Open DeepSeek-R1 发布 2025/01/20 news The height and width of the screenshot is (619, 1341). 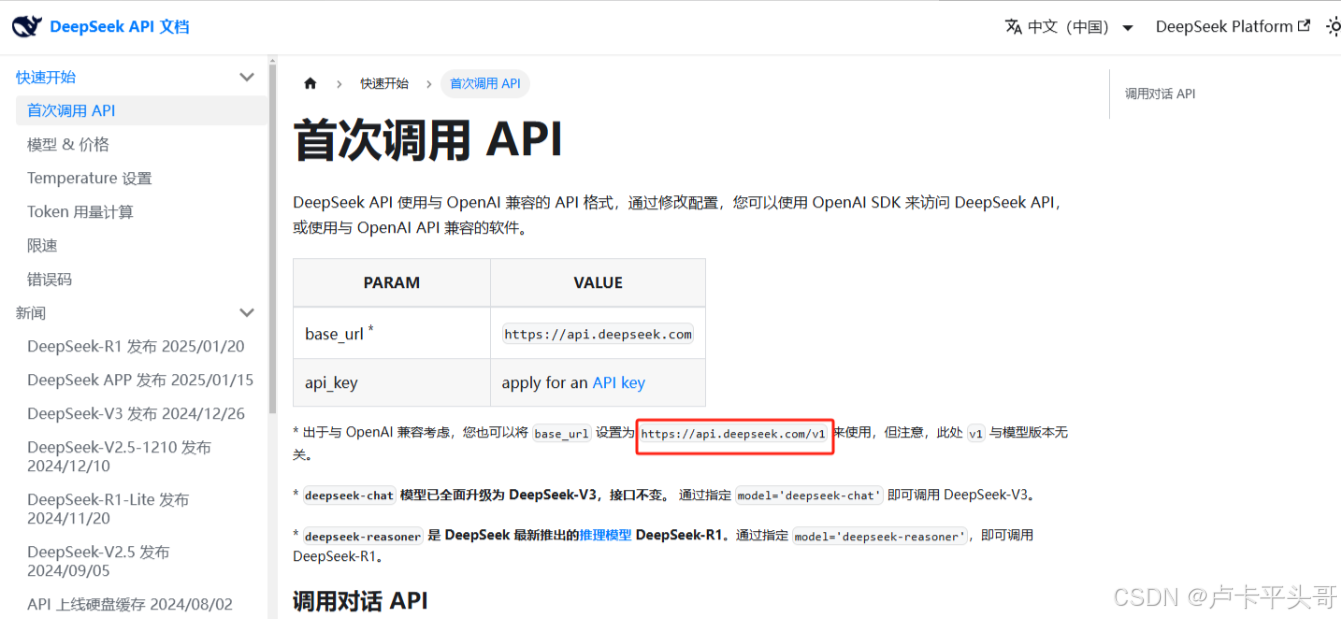pyautogui.click(x=136, y=347)
